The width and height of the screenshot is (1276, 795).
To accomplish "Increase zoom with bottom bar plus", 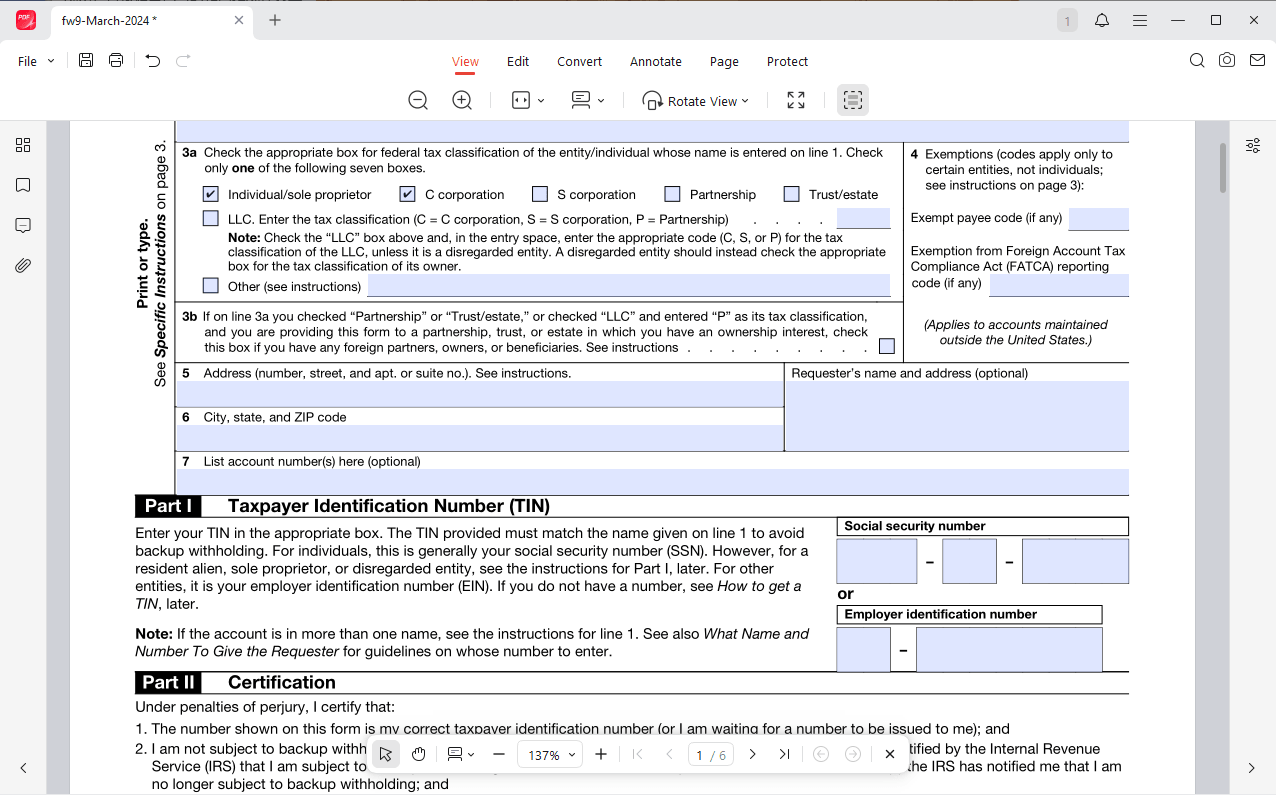I will [x=601, y=754].
